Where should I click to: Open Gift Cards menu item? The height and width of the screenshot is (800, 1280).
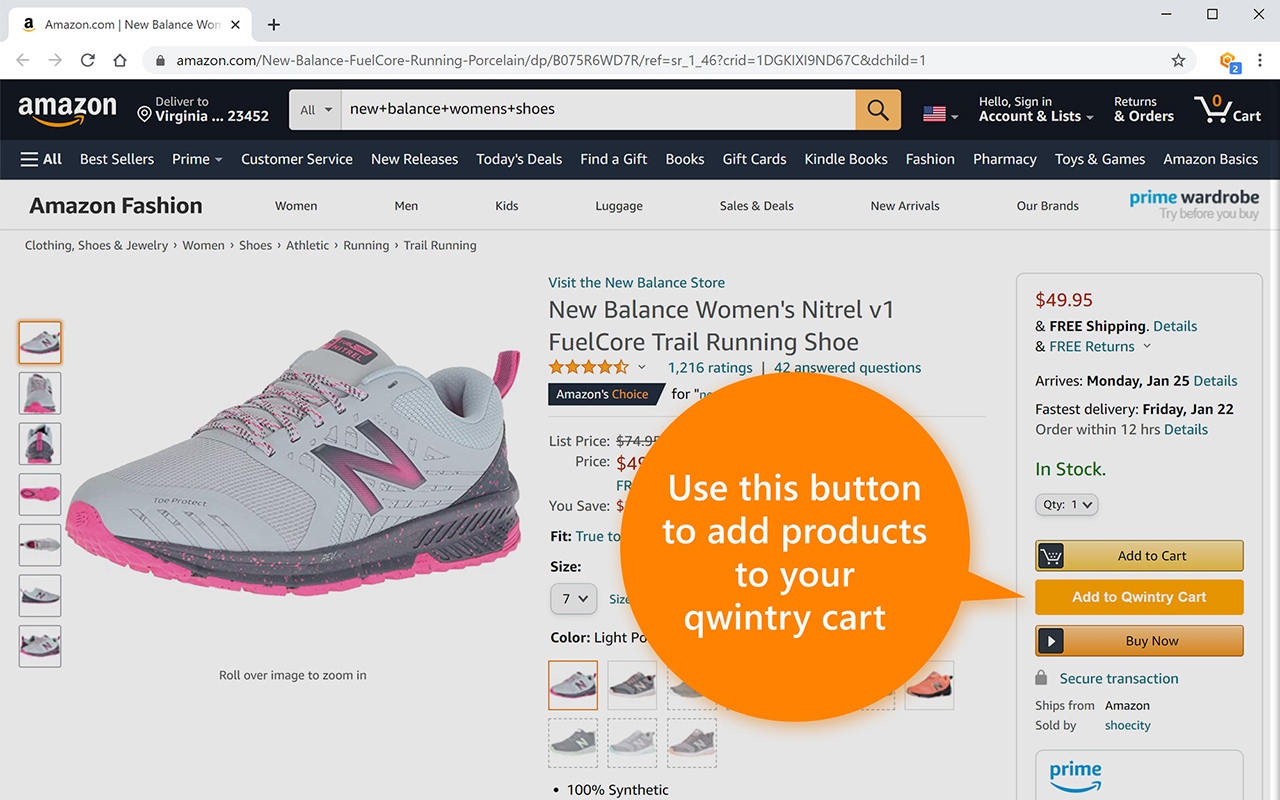754,159
